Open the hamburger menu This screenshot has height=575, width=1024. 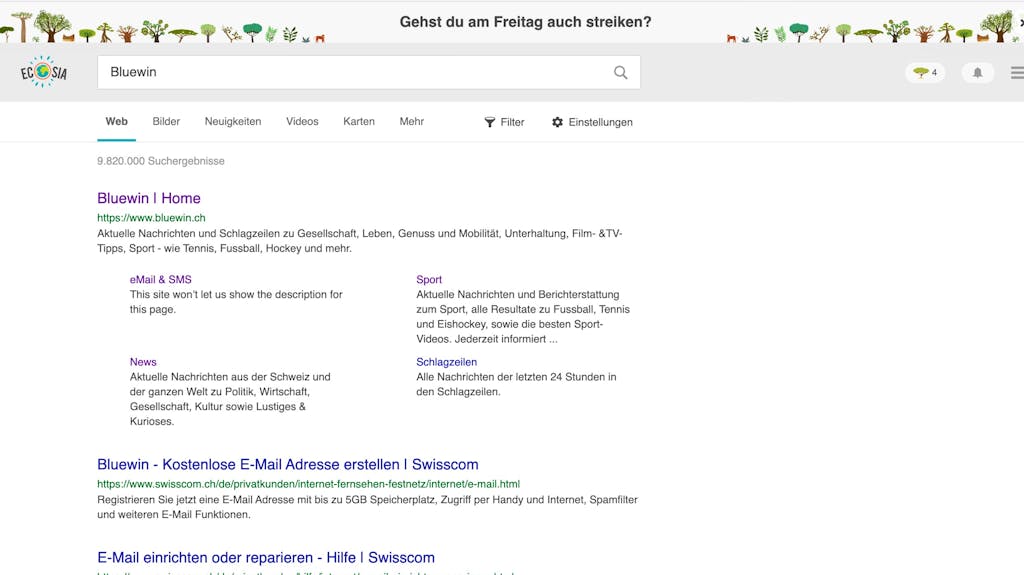coord(1017,73)
